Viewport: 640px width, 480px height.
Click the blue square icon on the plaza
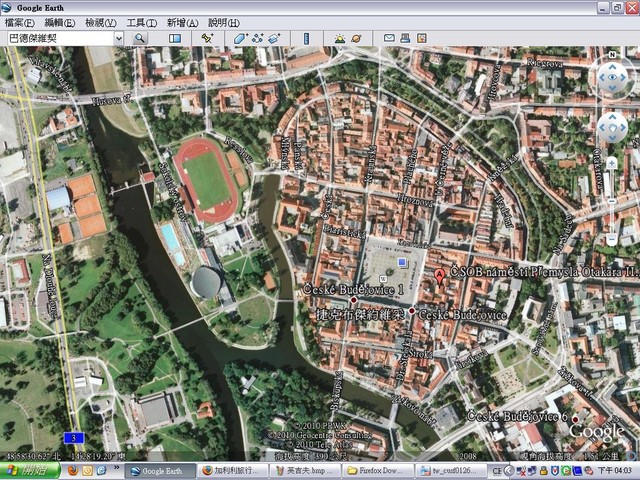(x=402, y=262)
